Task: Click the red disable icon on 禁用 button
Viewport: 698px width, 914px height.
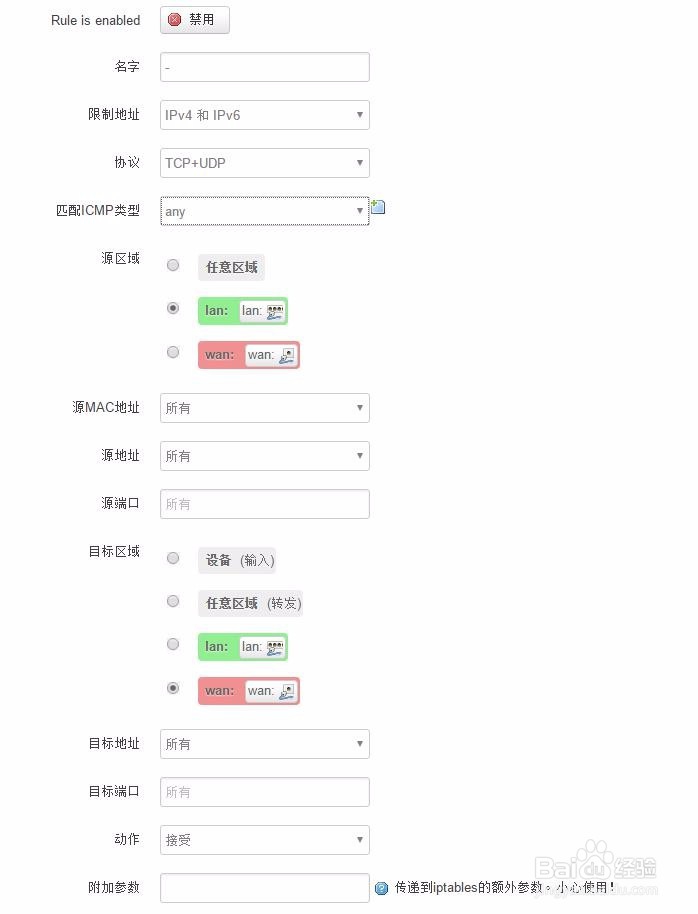Action: click(174, 20)
